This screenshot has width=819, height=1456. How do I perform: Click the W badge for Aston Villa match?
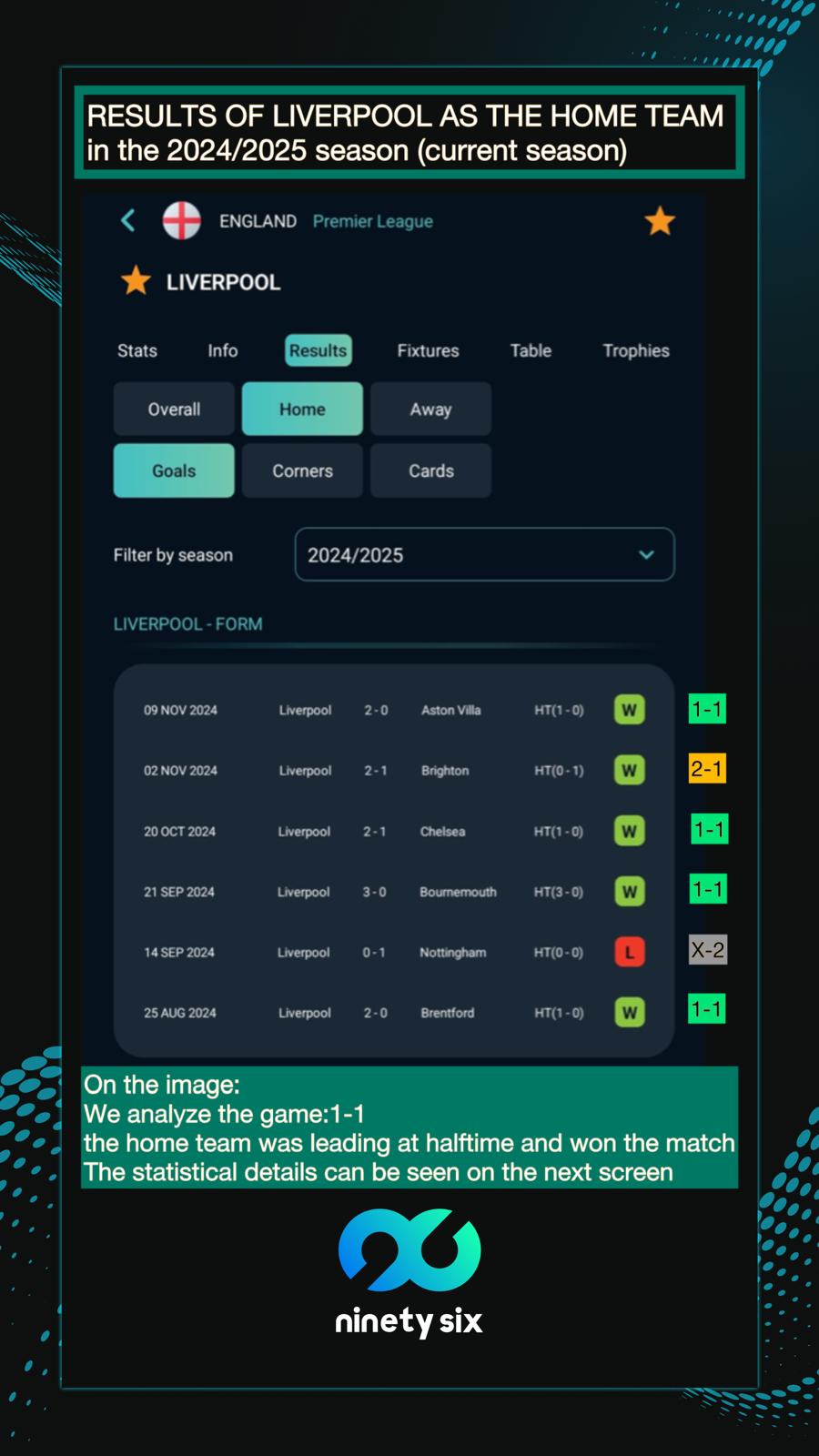pyautogui.click(x=629, y=710)
